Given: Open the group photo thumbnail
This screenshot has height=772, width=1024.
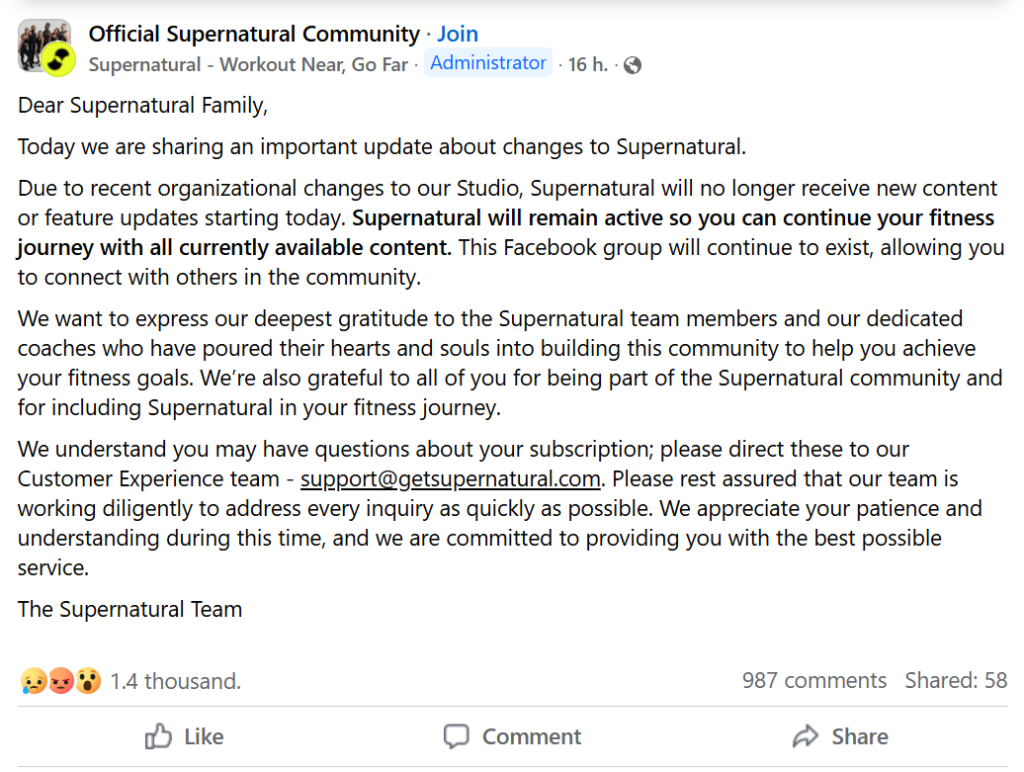Looking at the screenshot, I should 38,38.
